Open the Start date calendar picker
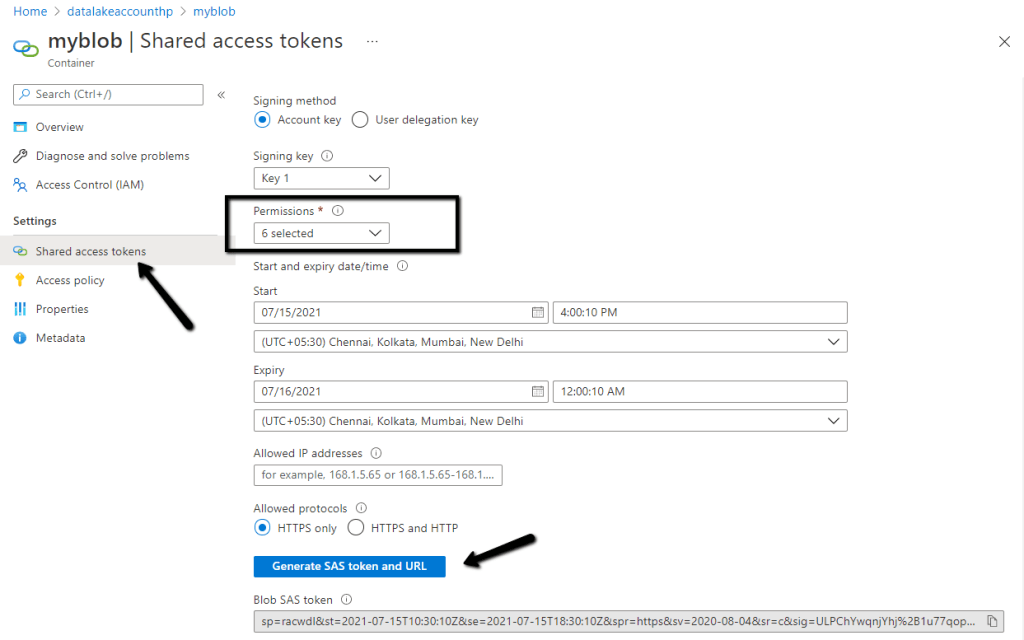1024x640 pixels. pos(538,312)
